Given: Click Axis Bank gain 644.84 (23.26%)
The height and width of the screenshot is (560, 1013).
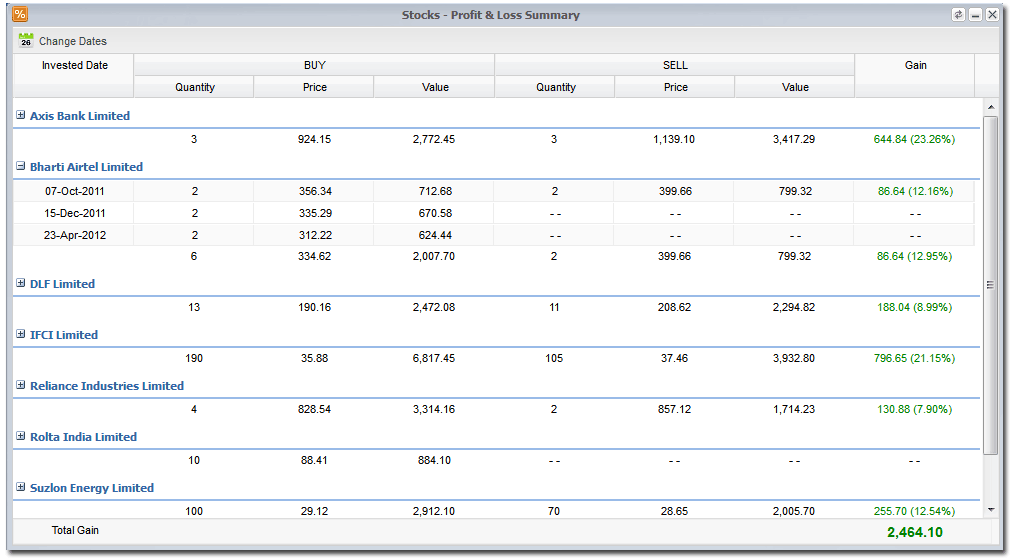Looking at the screenshot, I should click(x=914, y=140).
